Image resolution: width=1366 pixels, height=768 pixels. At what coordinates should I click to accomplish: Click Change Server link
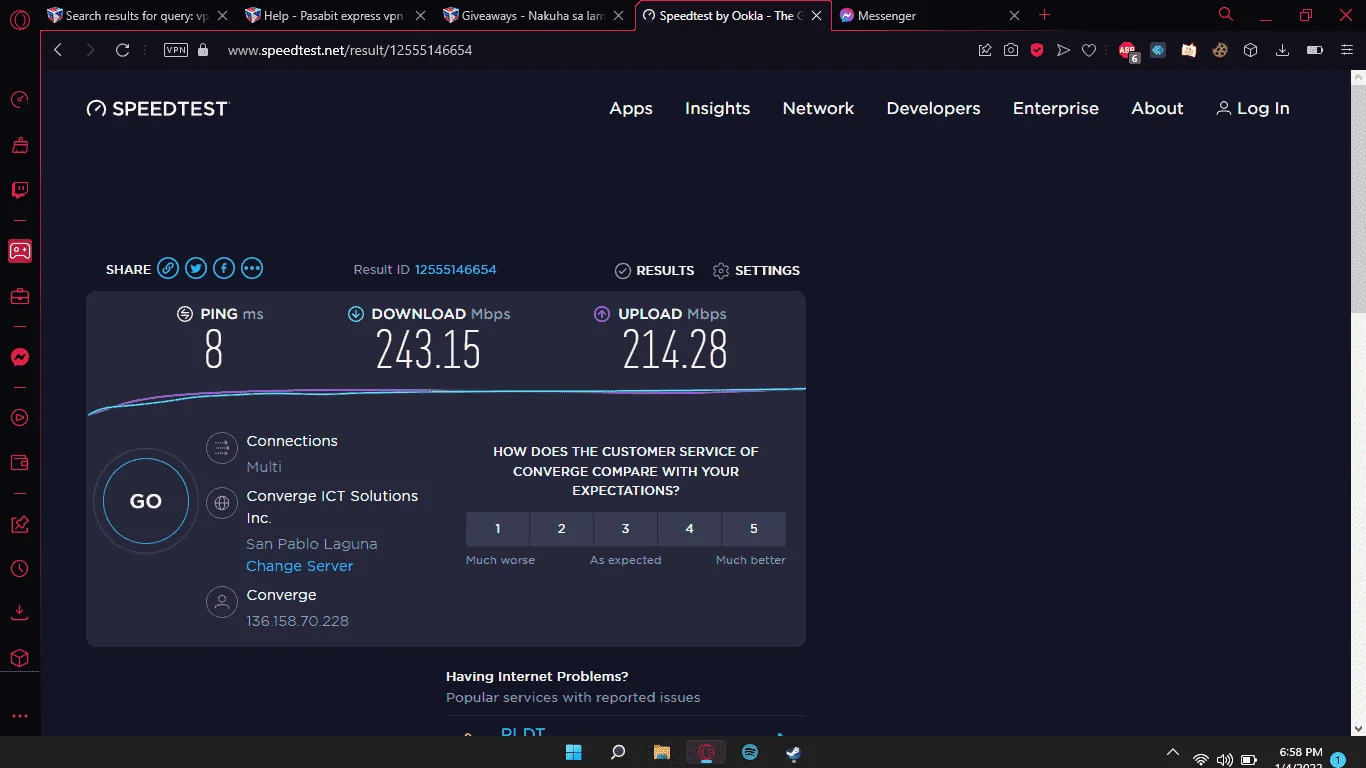(x=299, y=566)
